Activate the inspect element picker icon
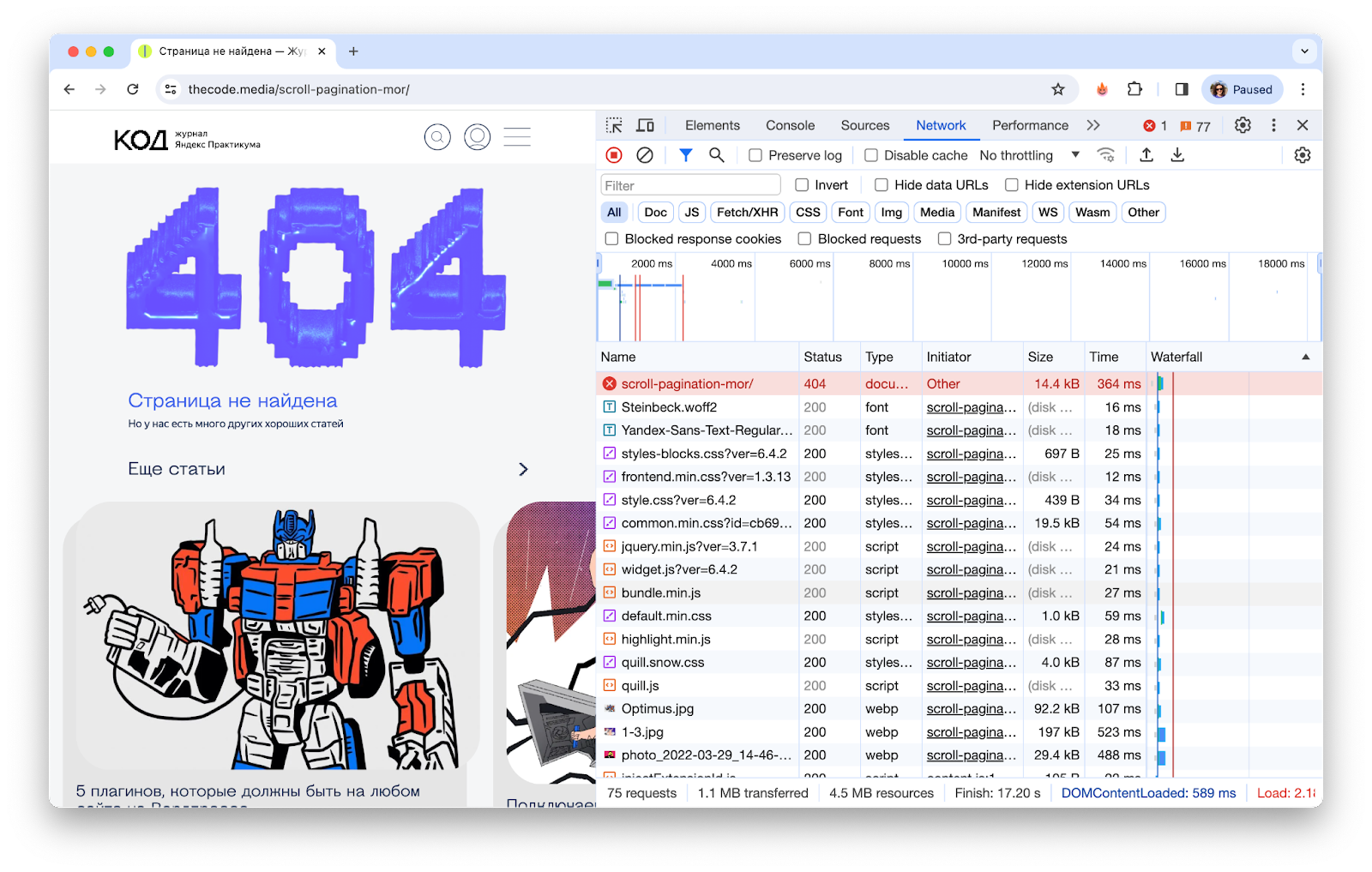The height and width of the screenshot is (872, 1372). pyautogui.click(x=614, y=125)
